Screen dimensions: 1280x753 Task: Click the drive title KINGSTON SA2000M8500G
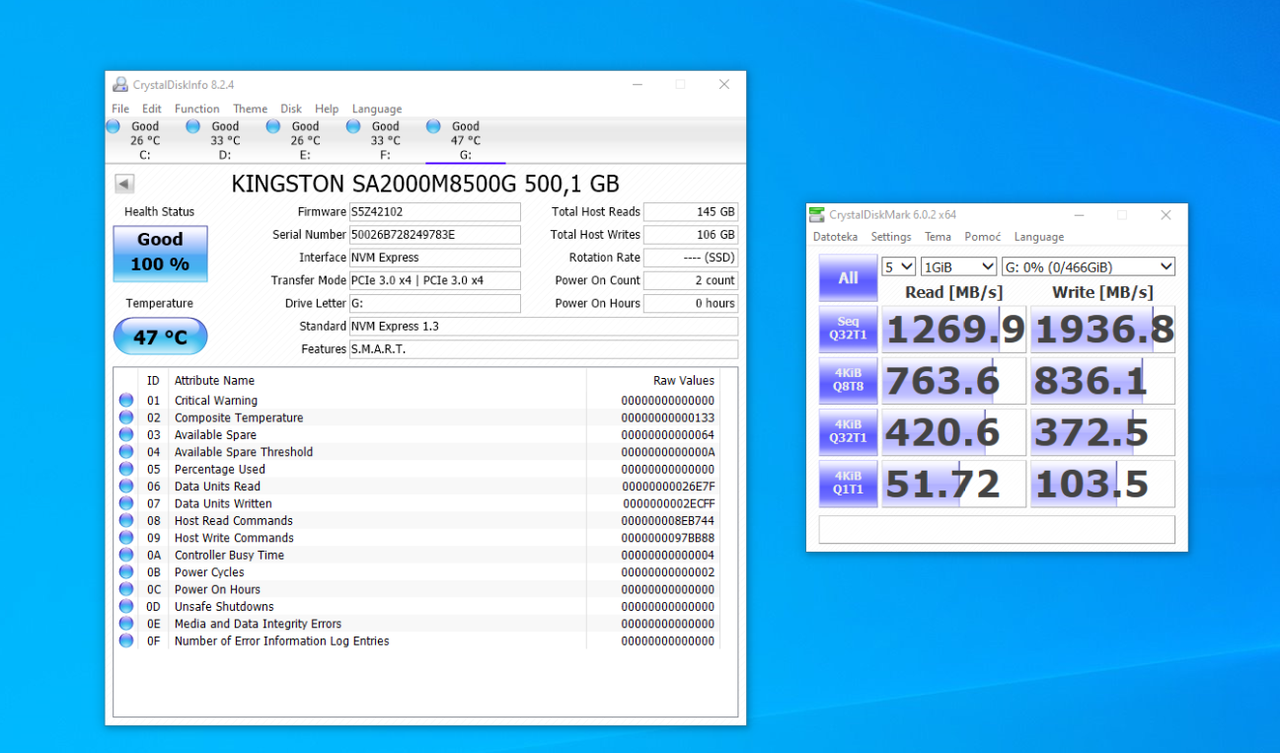tap(425, 184)
